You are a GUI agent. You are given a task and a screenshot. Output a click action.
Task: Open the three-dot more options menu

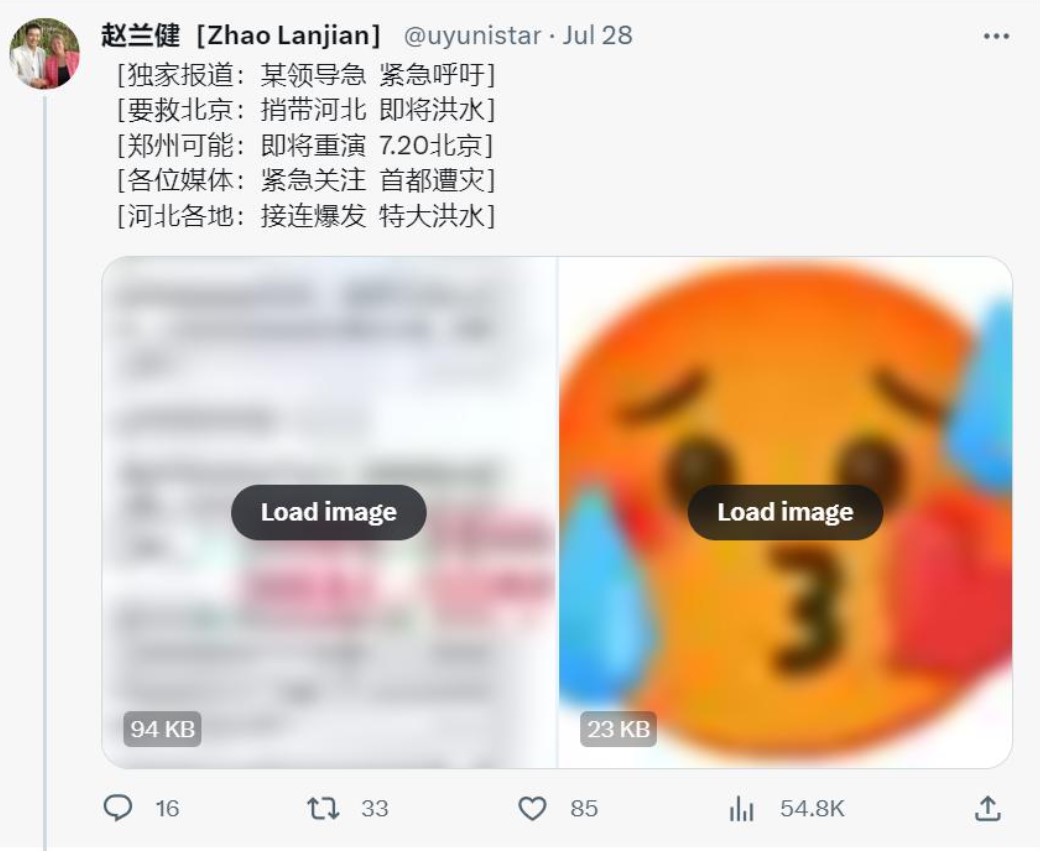tap(996, 36)
